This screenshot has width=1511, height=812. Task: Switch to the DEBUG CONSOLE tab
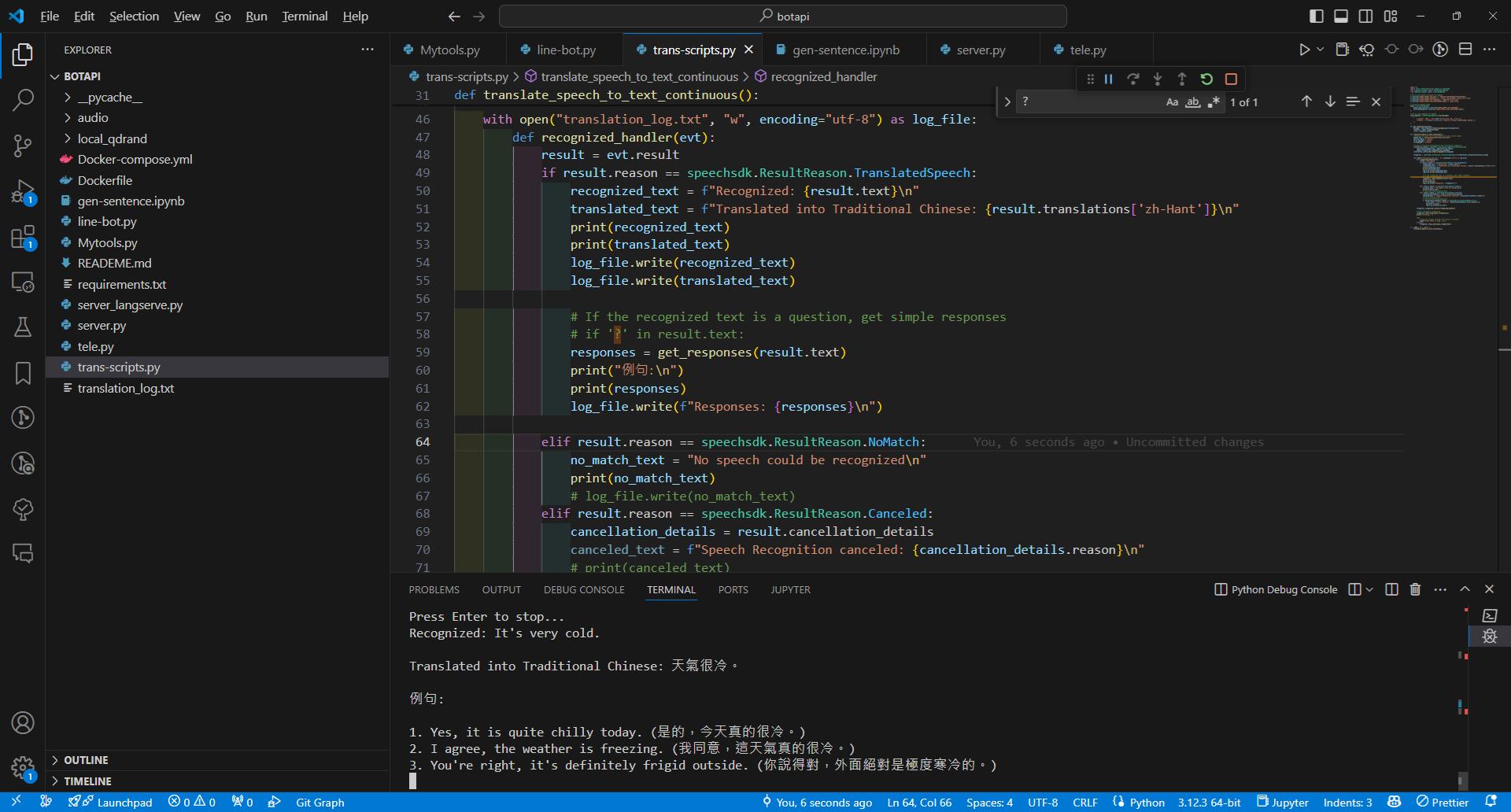click(583, 589)
